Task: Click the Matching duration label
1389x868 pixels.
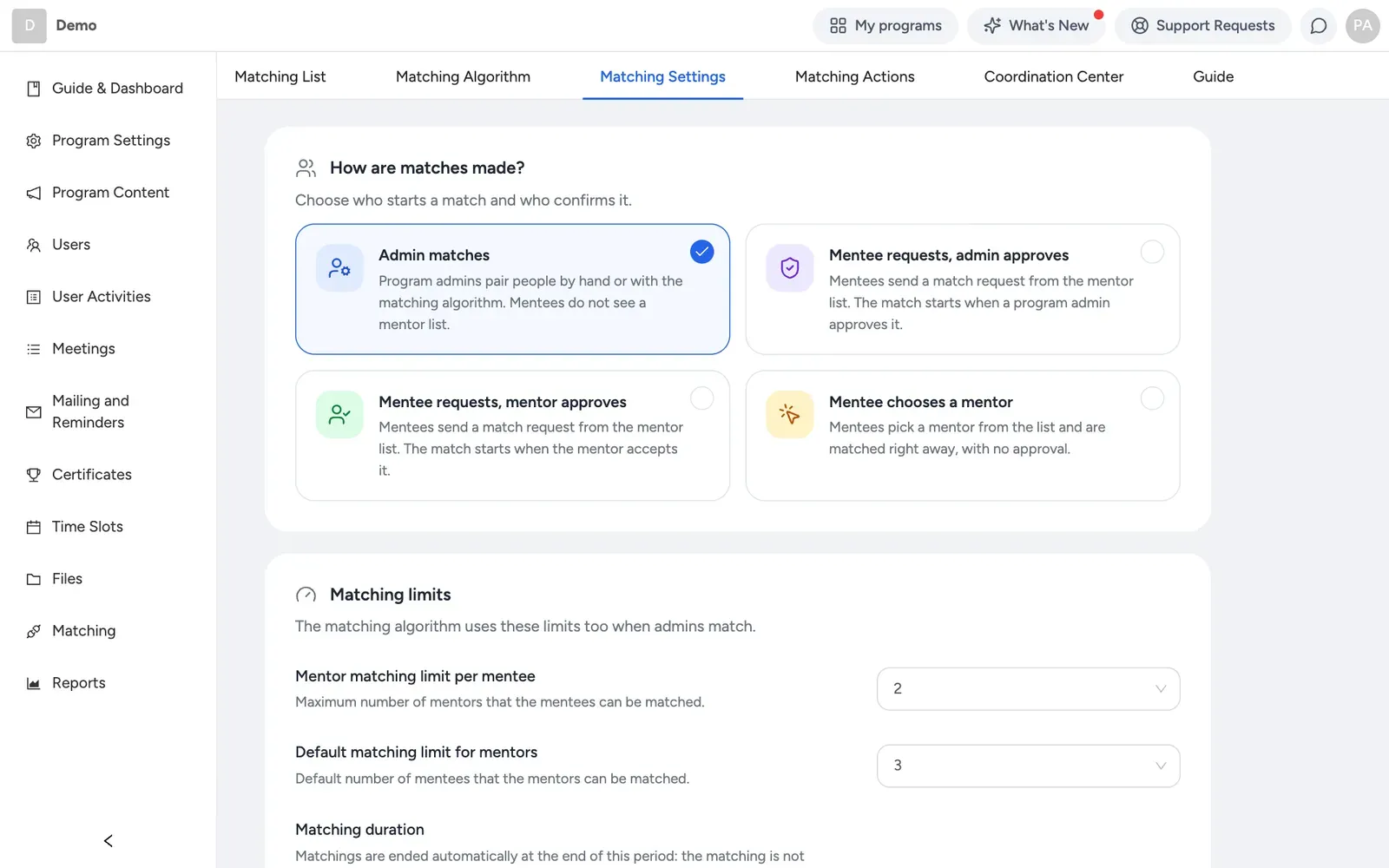Action: point(359,830)
